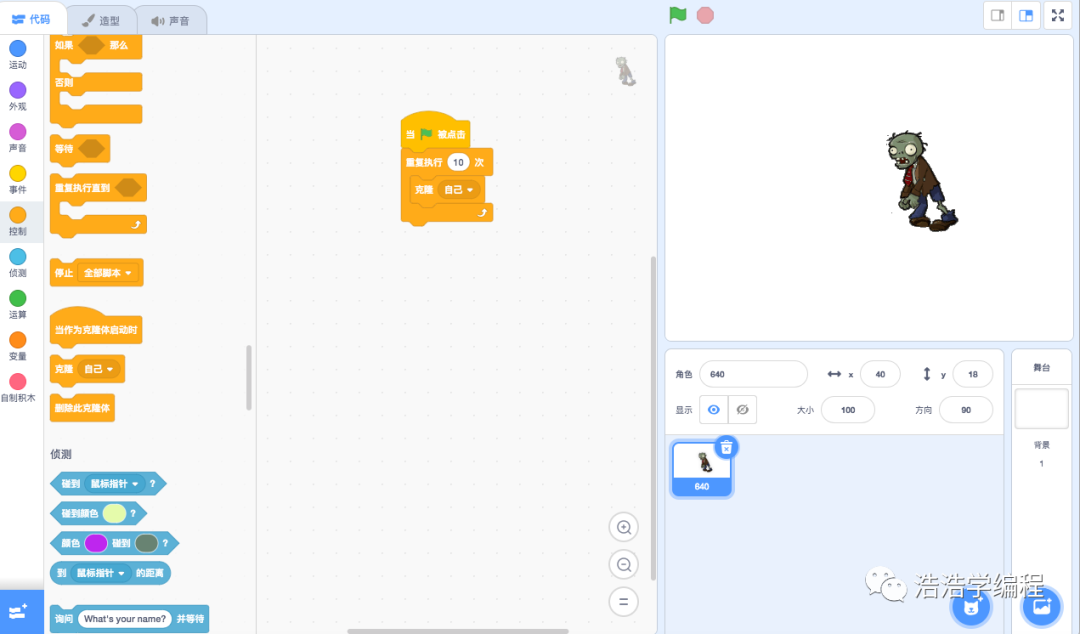Select the 外观 looks category
This screenshot has height=634, width=1080.
point(18,96)
